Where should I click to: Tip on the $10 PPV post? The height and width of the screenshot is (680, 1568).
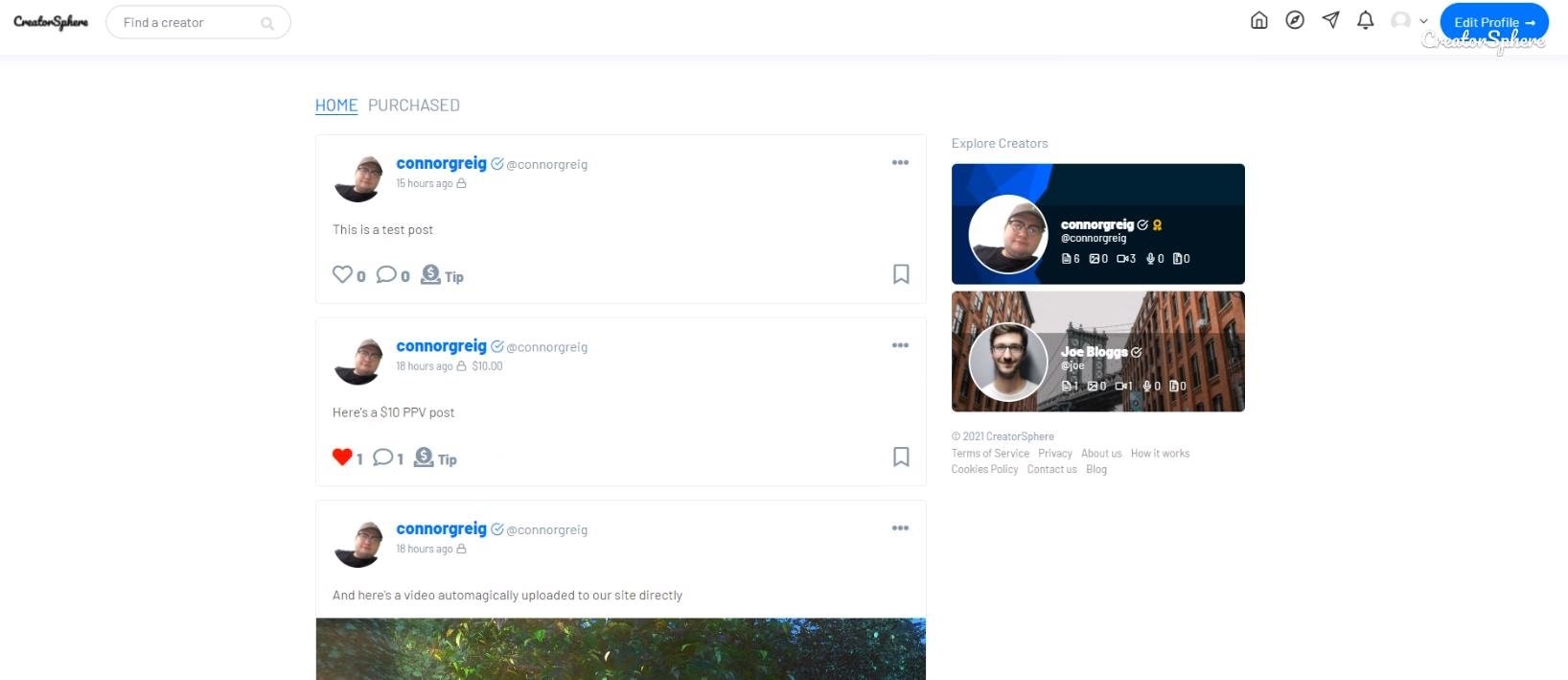[435, 458]
